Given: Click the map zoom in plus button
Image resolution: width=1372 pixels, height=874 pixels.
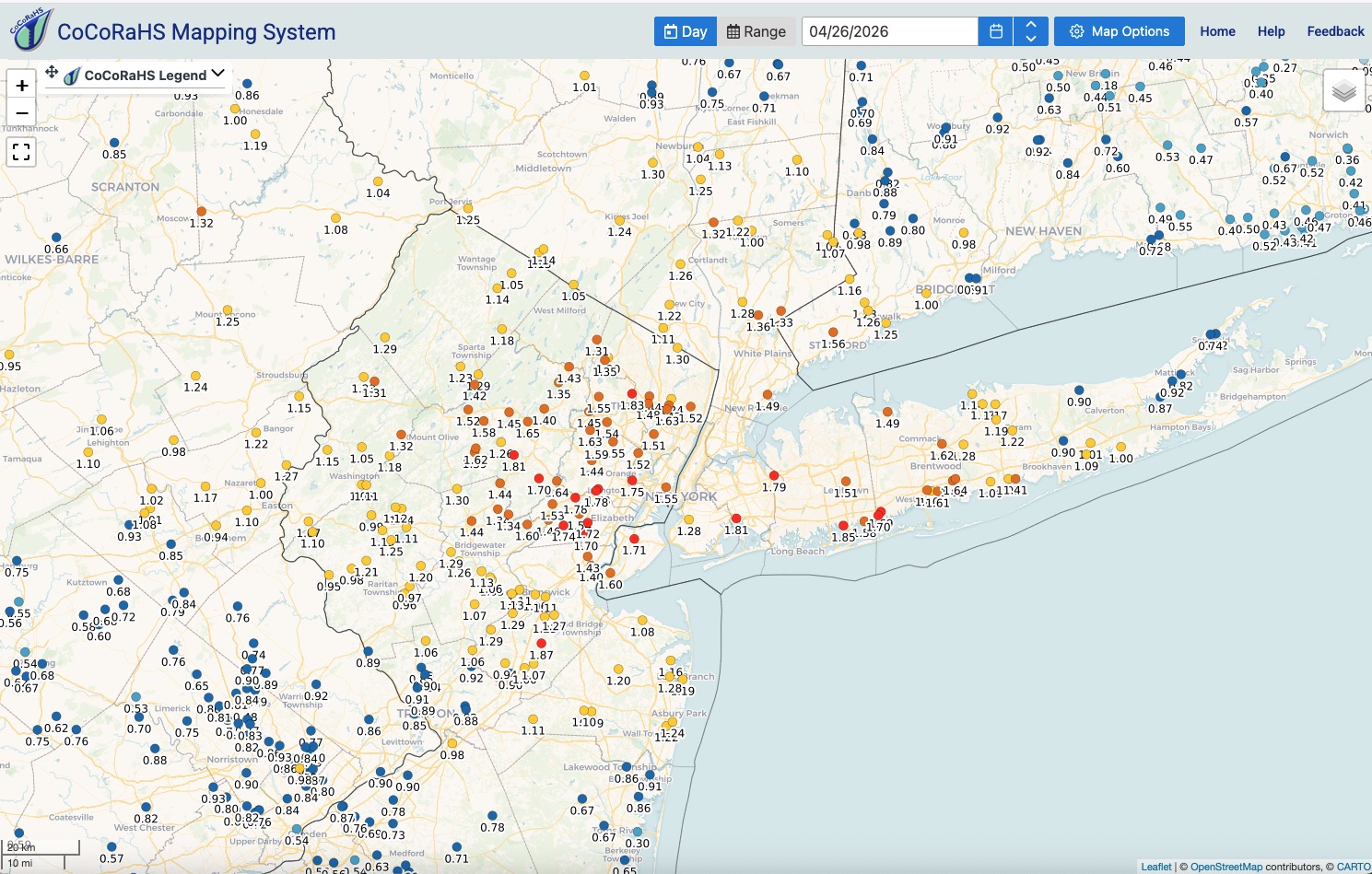Looking at the screenshot, I should click(21, 85).
